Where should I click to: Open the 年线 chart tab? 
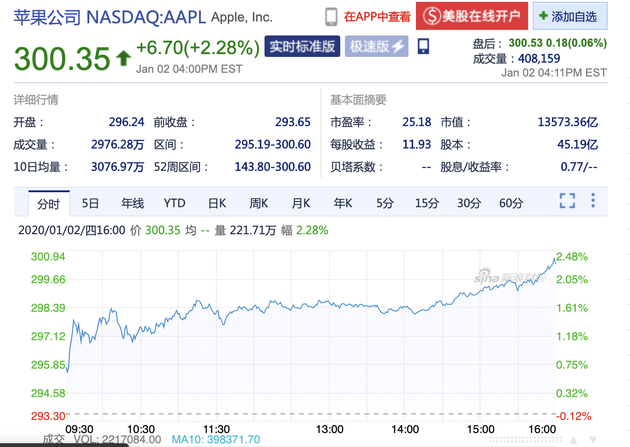133,203
